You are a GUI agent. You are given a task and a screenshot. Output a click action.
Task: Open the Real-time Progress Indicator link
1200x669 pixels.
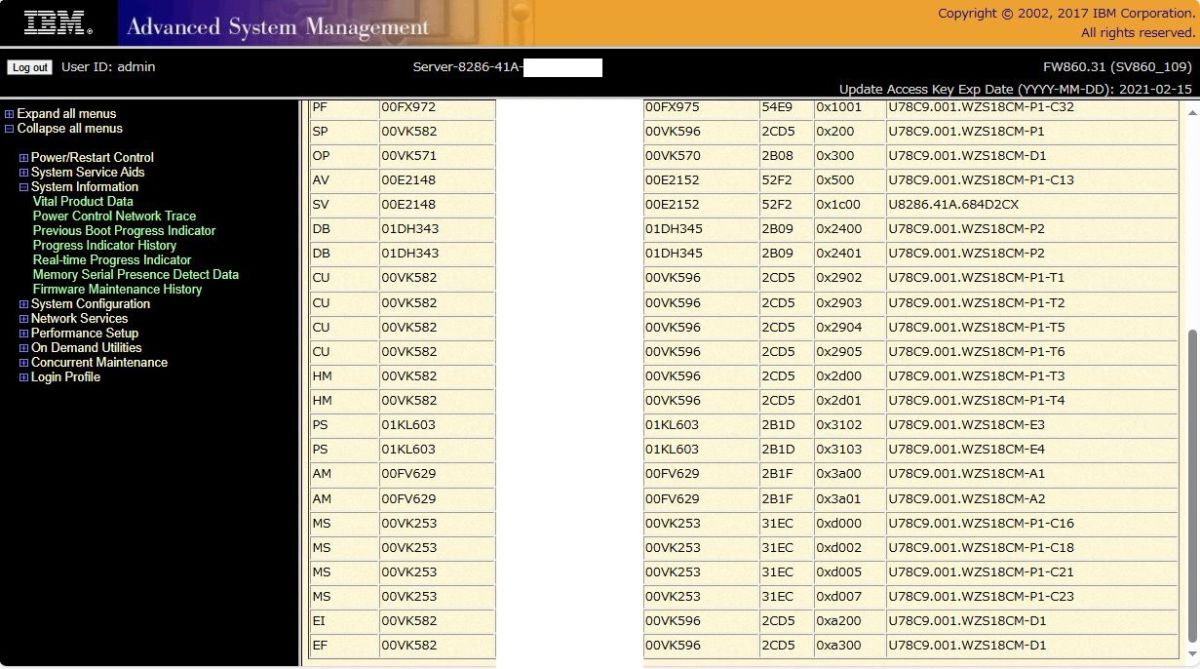pos(112,260)
